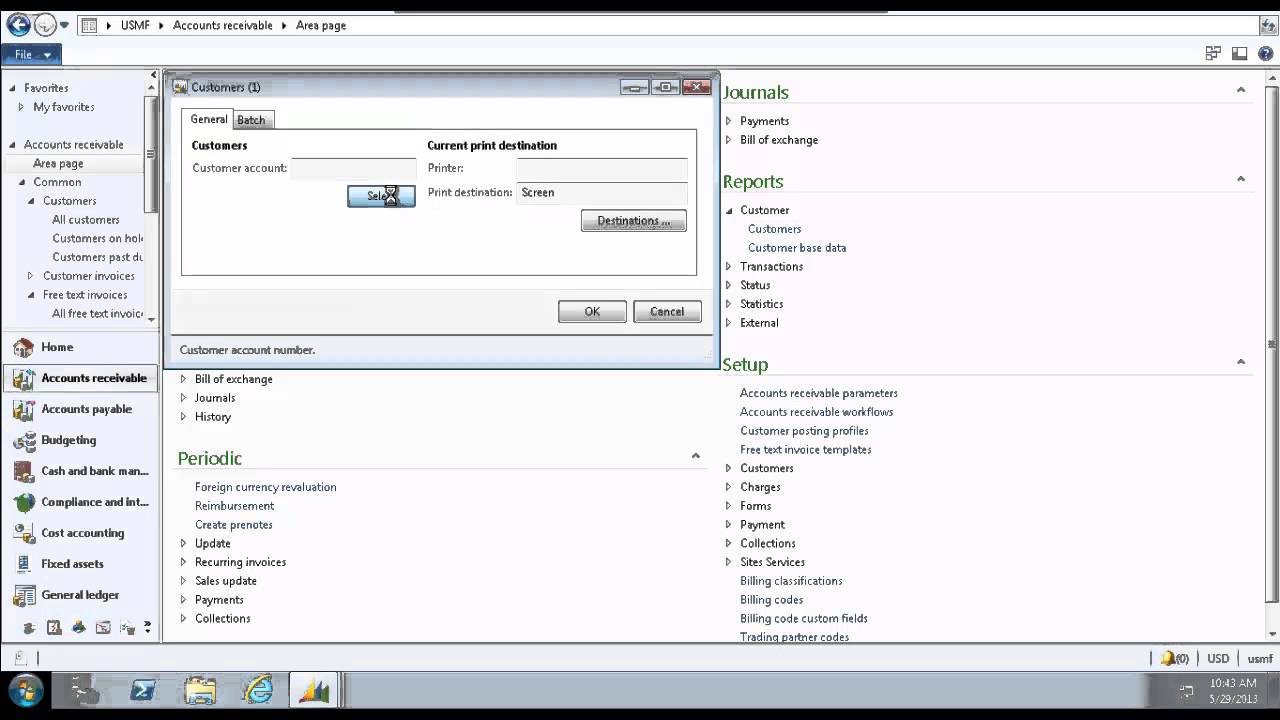
Task: Click the Select button in Customers dialog
Action: point(381,196)
